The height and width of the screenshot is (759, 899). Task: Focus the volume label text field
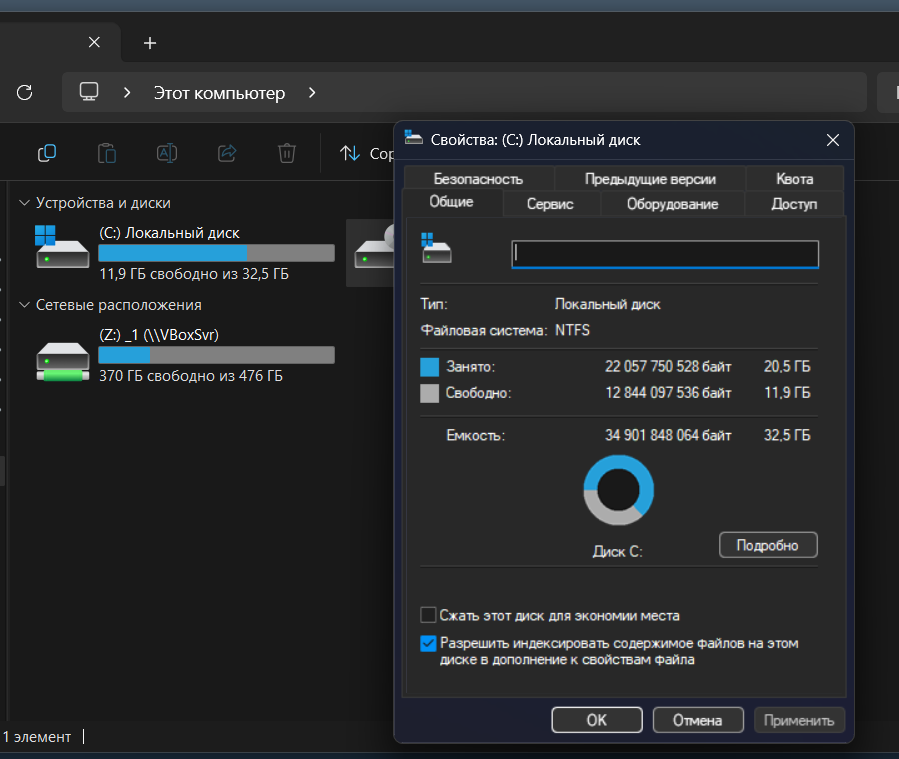pos(665,254)
